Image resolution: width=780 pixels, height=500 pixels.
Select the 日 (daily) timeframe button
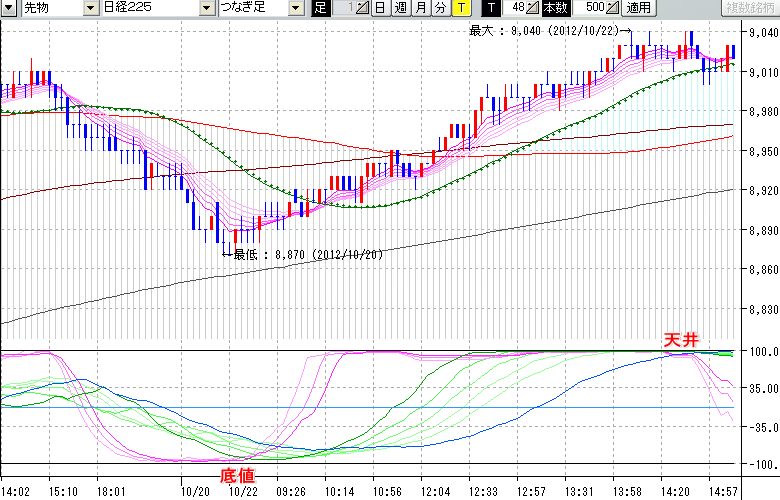(381, 8)
